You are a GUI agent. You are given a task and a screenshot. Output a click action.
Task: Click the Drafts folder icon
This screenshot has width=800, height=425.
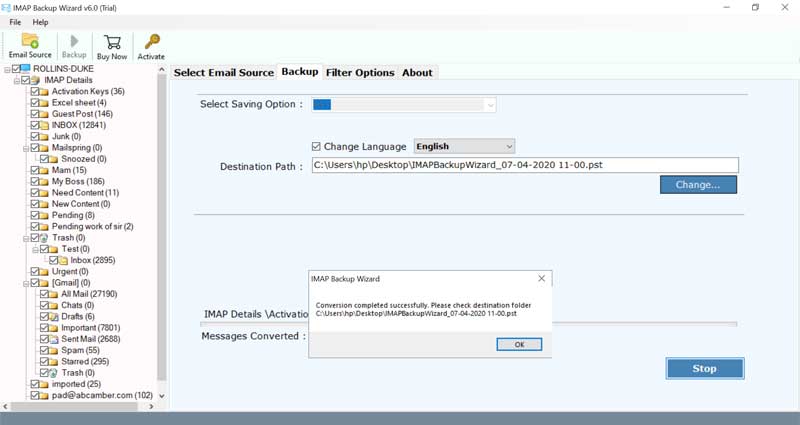(x=54, y=316)
